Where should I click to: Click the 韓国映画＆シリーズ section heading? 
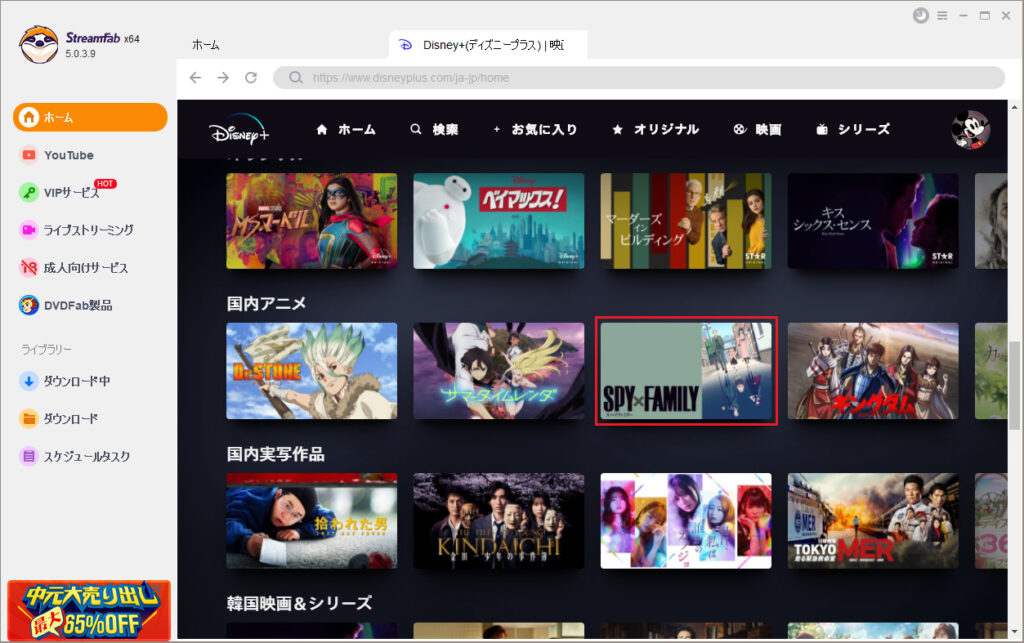299,603
